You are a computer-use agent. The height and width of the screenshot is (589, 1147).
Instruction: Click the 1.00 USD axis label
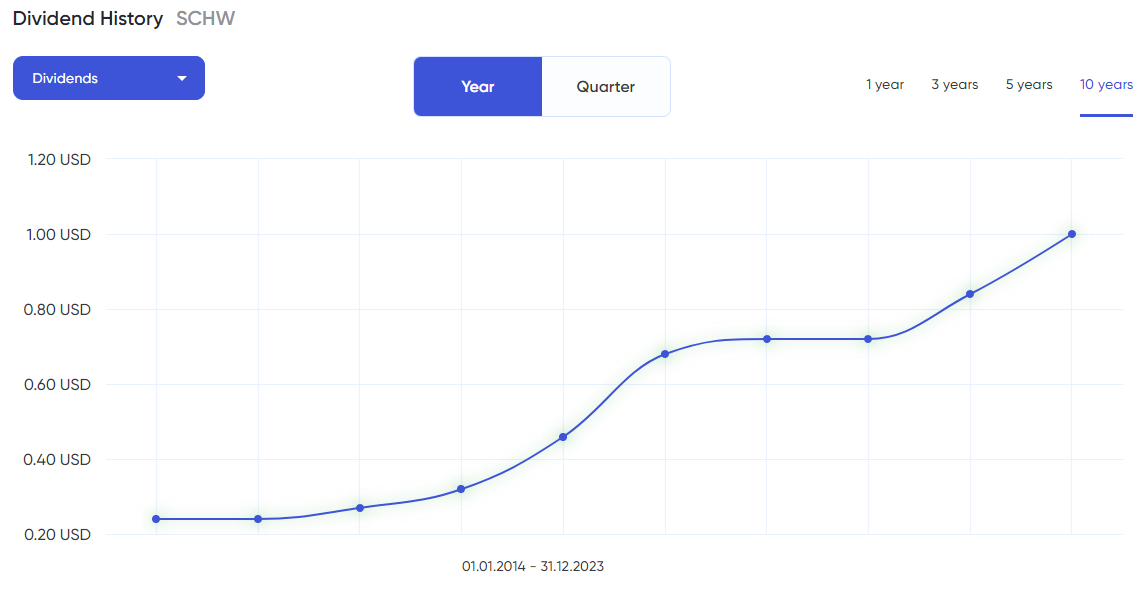tap(59, 235)
